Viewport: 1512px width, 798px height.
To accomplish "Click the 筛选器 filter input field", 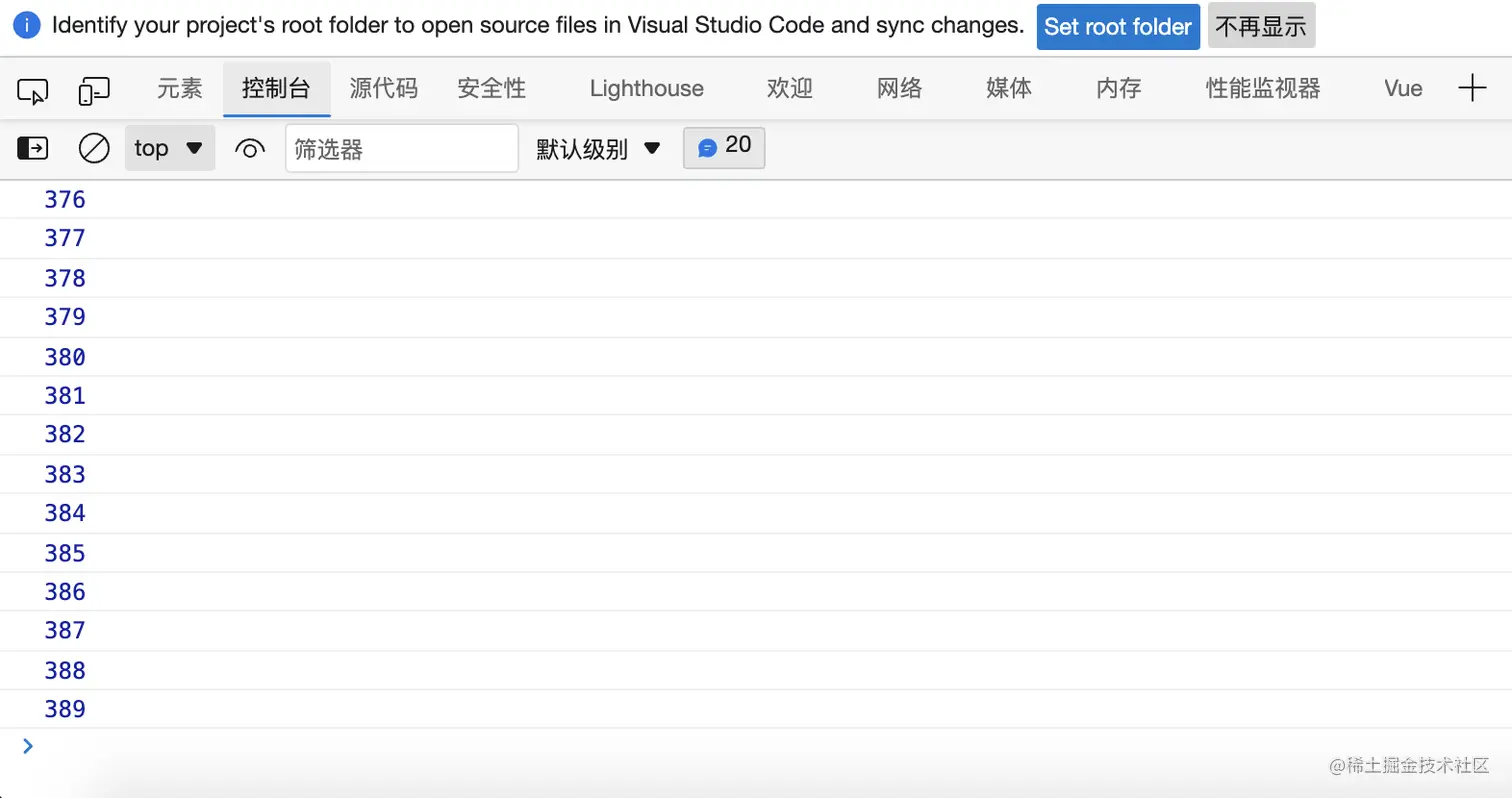I will point(401,149).
